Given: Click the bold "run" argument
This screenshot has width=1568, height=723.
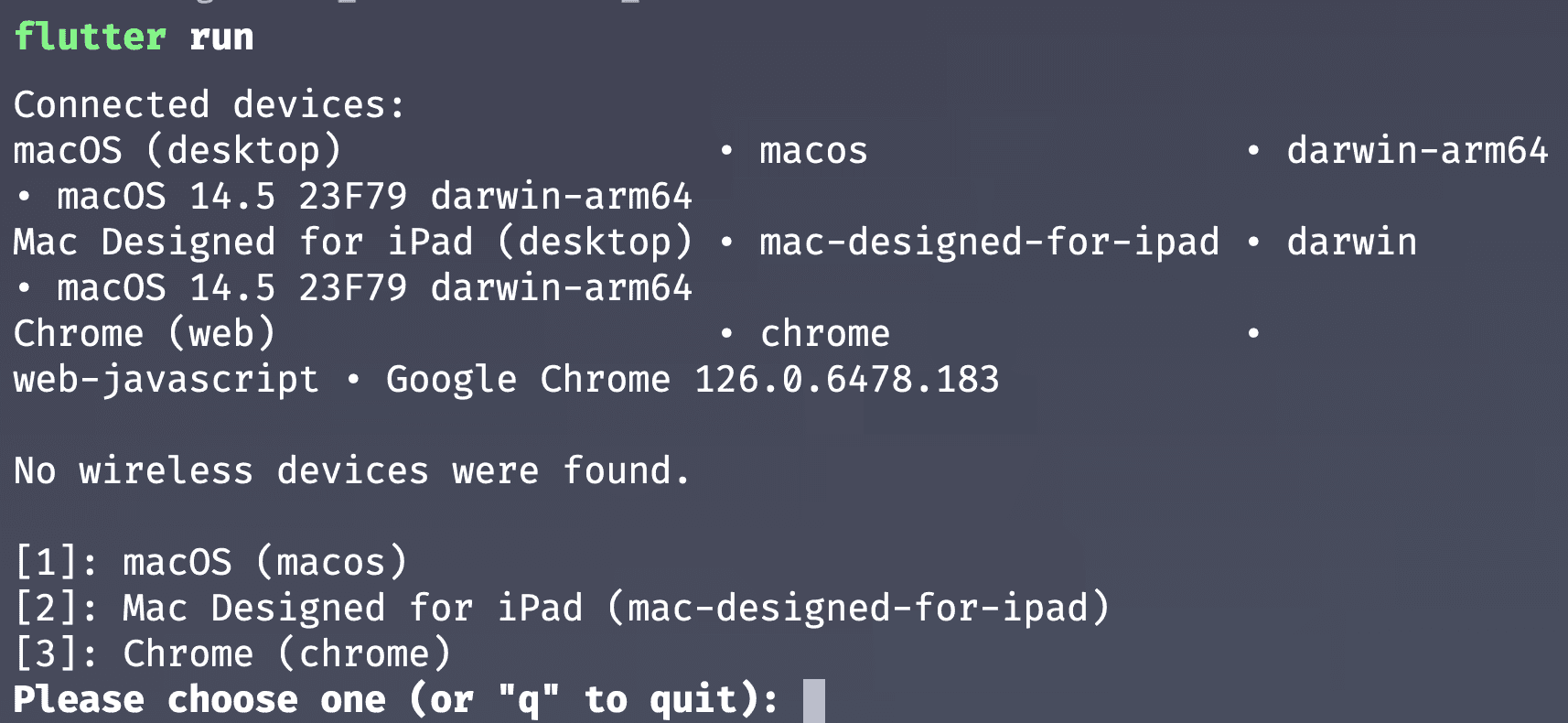Looking at the screenshot, I should (x=221, y=38).
